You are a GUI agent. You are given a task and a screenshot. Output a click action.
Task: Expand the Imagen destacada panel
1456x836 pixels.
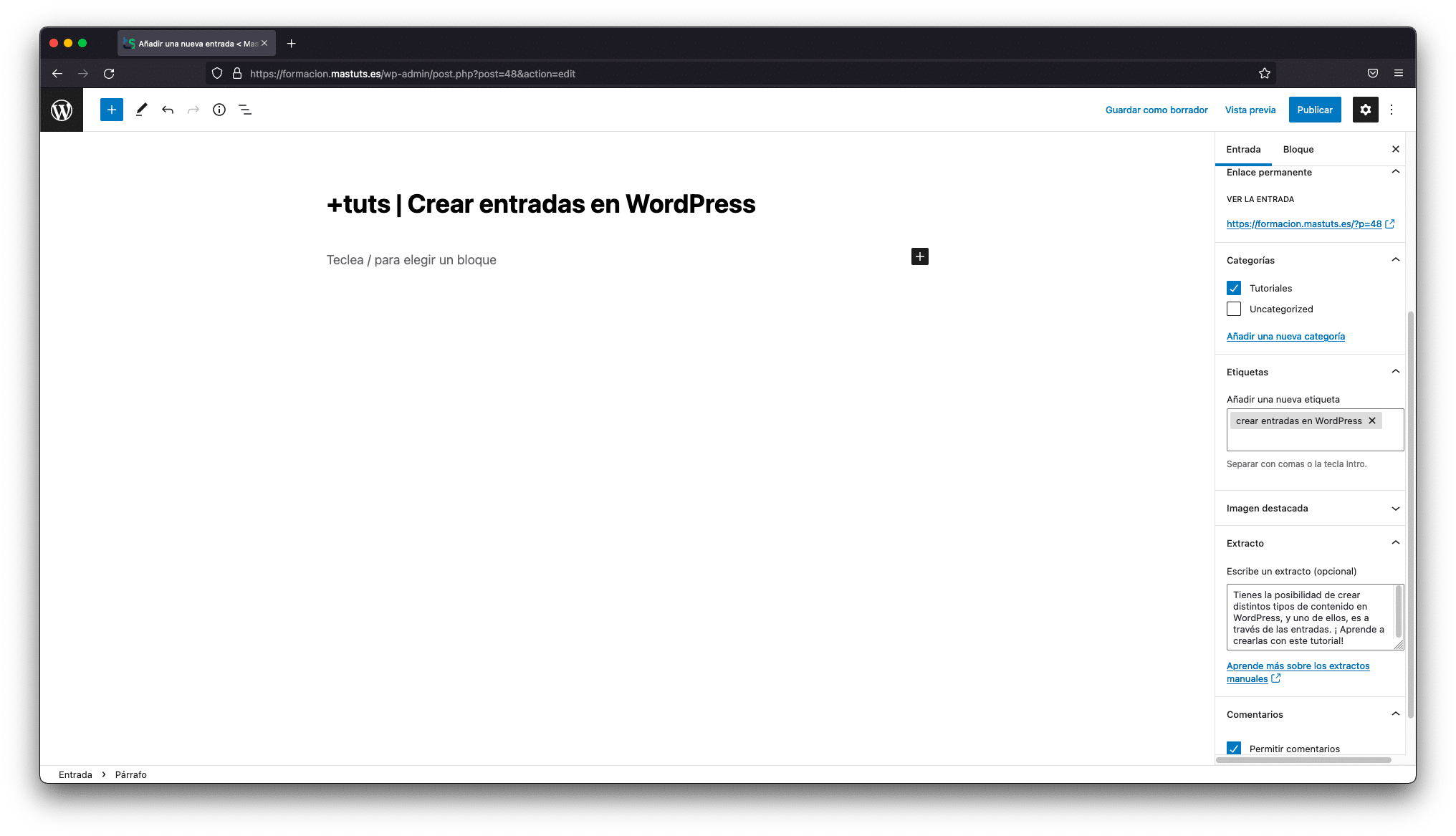(x=1395, y=509)
